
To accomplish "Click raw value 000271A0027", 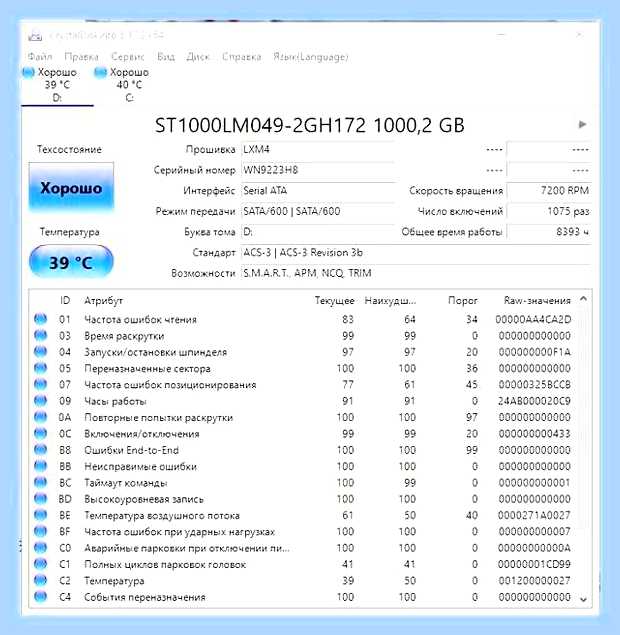I will [534, 515].
